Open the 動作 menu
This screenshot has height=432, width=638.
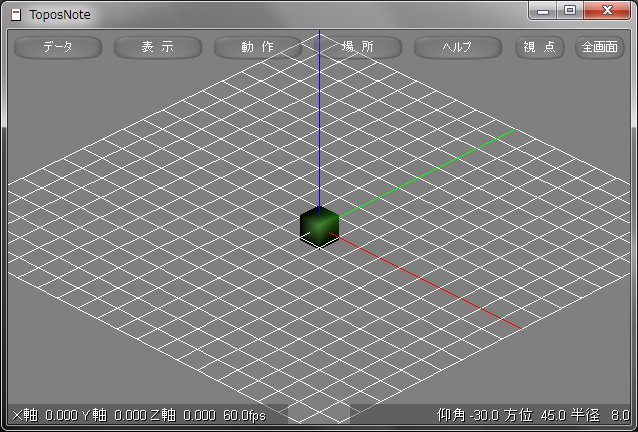tap(258, 47)
